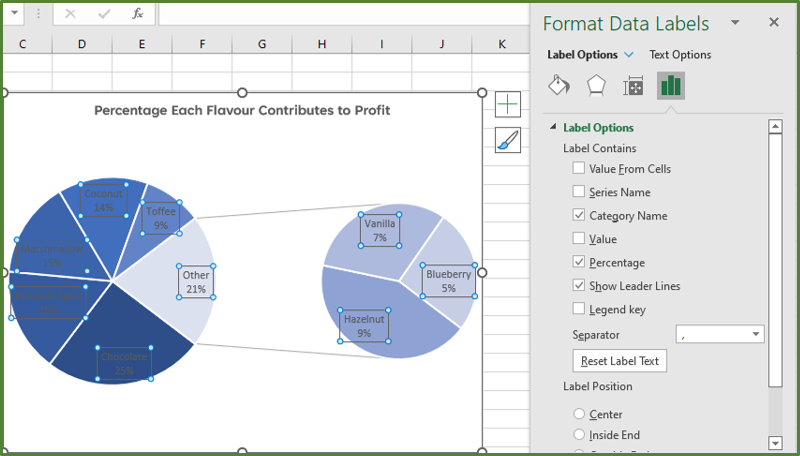Open the task pane options dropdown arrow
The width and height of the screenshot is (800, 456).
click(x=735, y=22)
